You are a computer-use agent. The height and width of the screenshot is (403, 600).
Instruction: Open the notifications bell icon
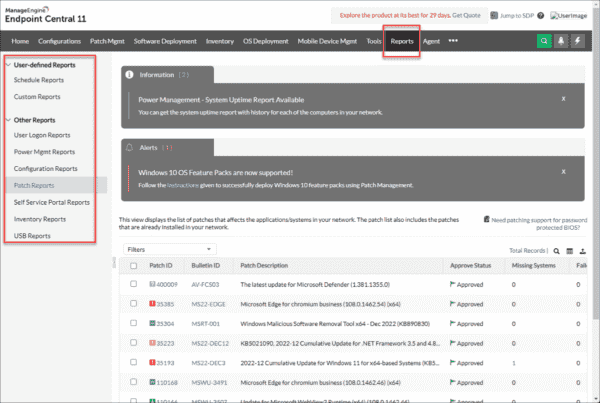tap(561, 41)
